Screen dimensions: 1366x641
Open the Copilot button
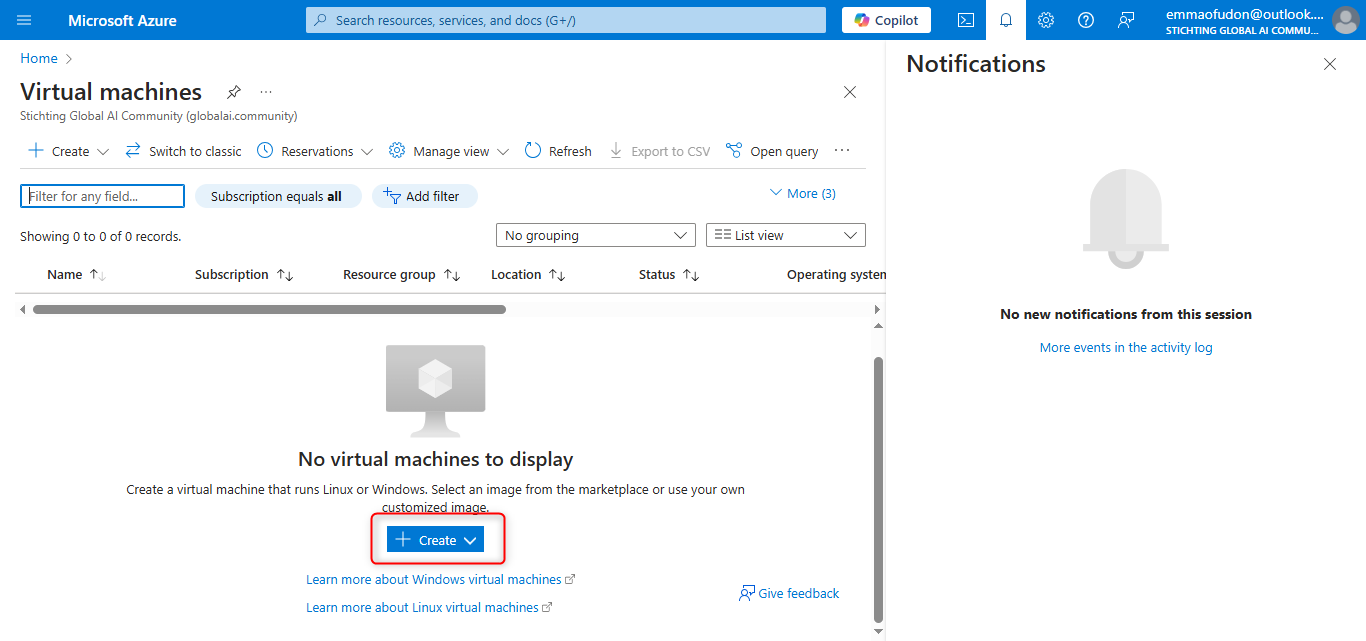pos(886,20)
